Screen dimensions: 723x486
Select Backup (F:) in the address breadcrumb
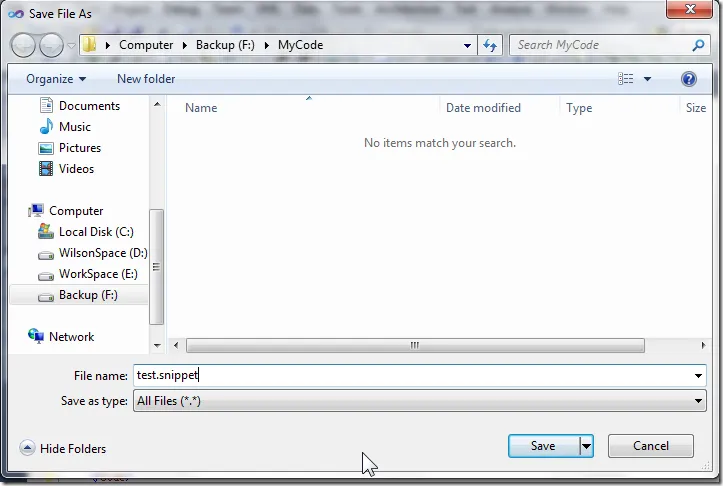pos(225,45)
